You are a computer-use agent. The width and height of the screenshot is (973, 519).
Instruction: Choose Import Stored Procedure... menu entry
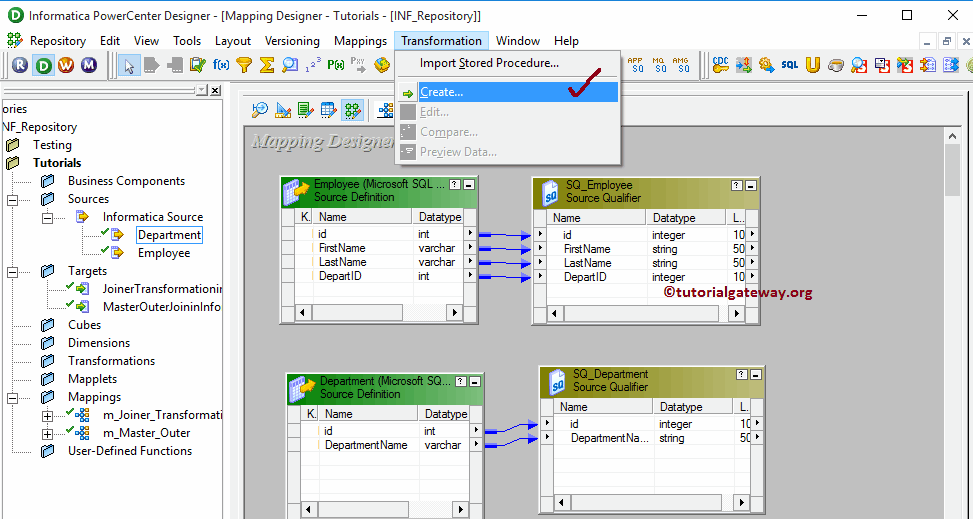coord(508,63)
